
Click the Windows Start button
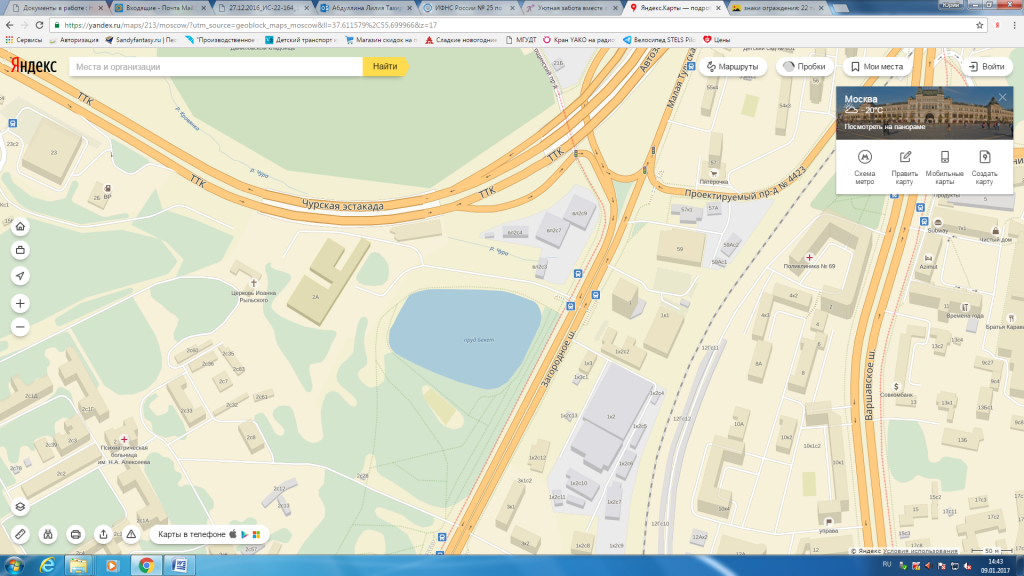(14, 566)
